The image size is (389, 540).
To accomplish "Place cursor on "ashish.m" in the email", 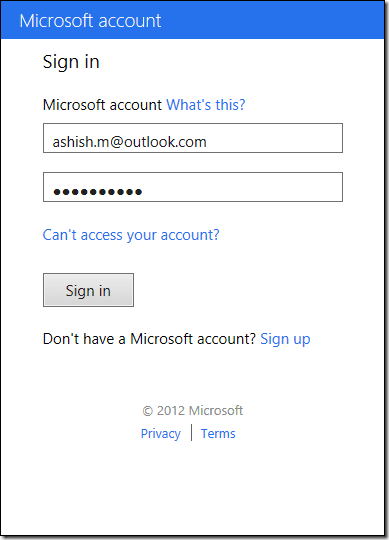I will (81, 142).
